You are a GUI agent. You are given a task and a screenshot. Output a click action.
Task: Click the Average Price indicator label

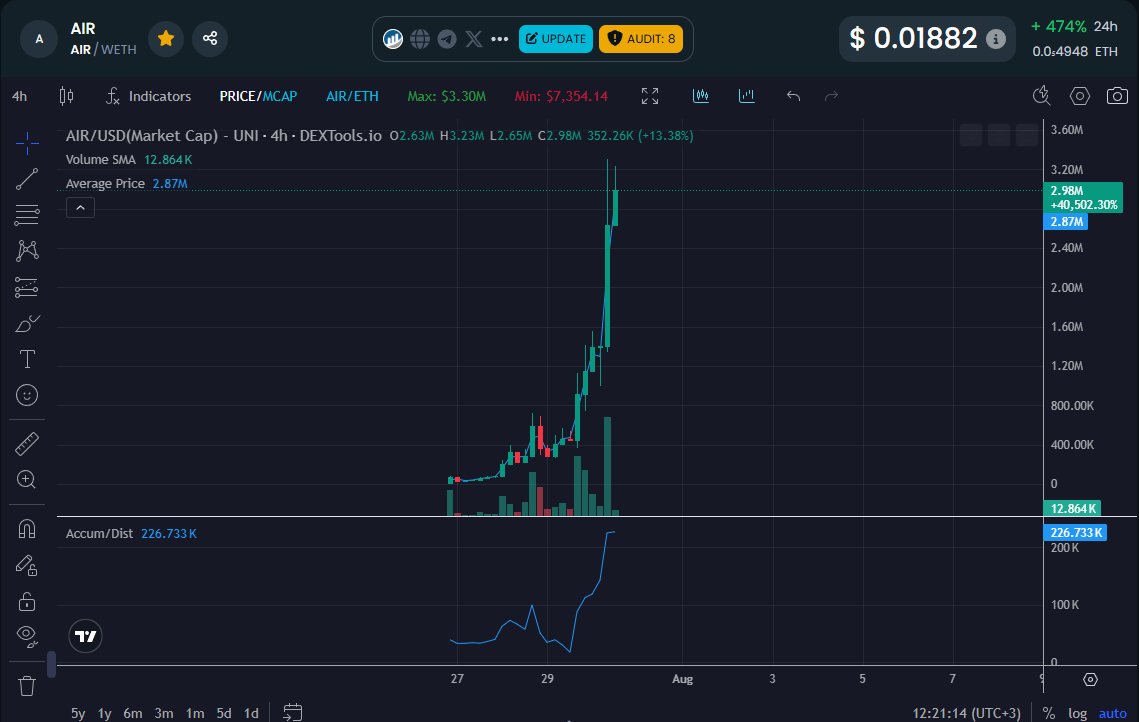105,184
